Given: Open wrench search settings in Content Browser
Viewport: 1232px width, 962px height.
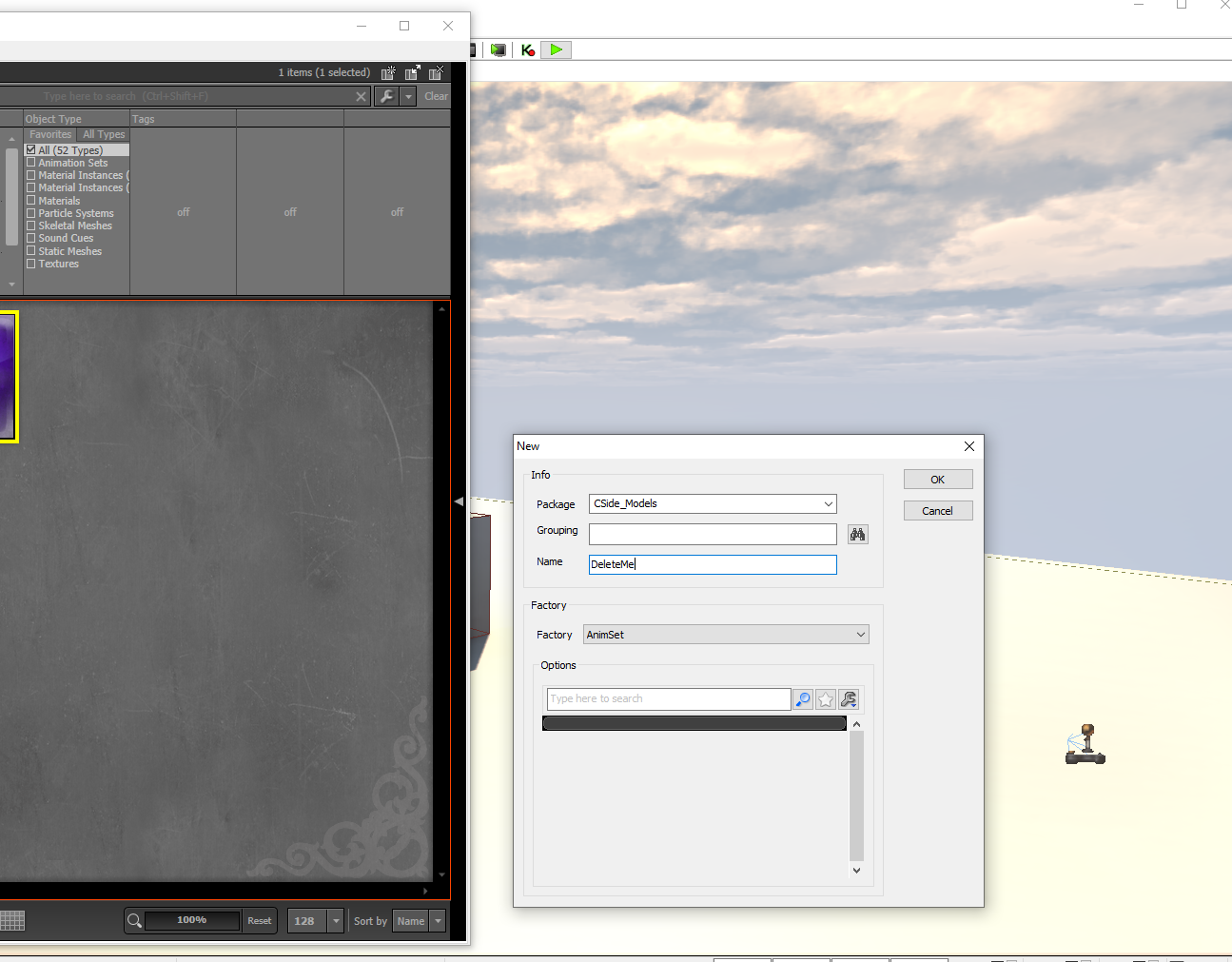Looking at the screenshot, I should click(386, 96).
